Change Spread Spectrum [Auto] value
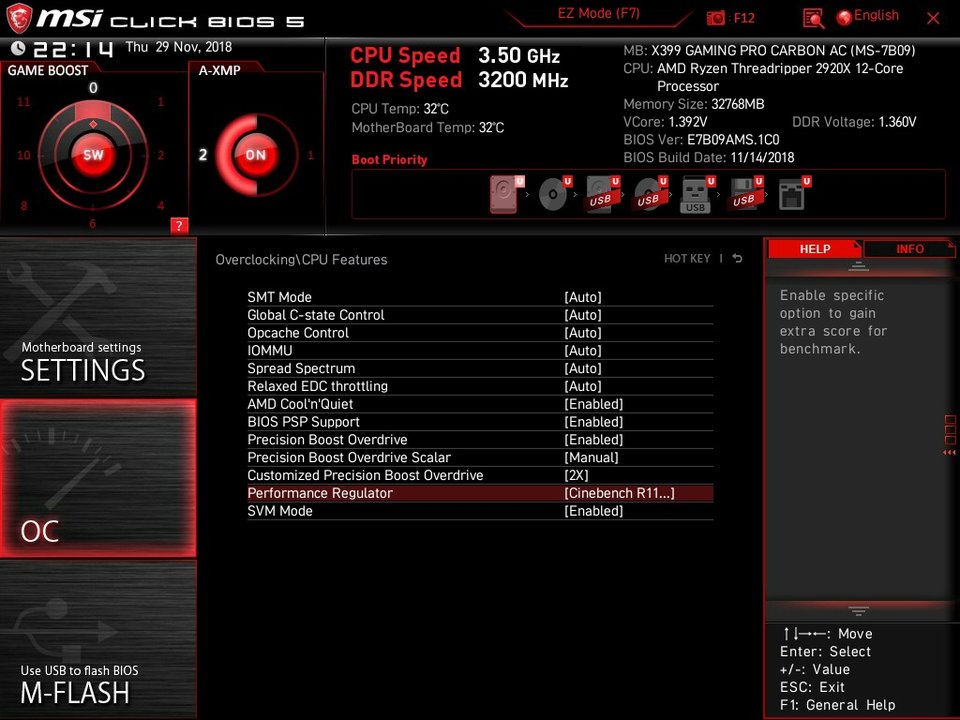Screen dimensions: 960x720 (x=583, y=368)
